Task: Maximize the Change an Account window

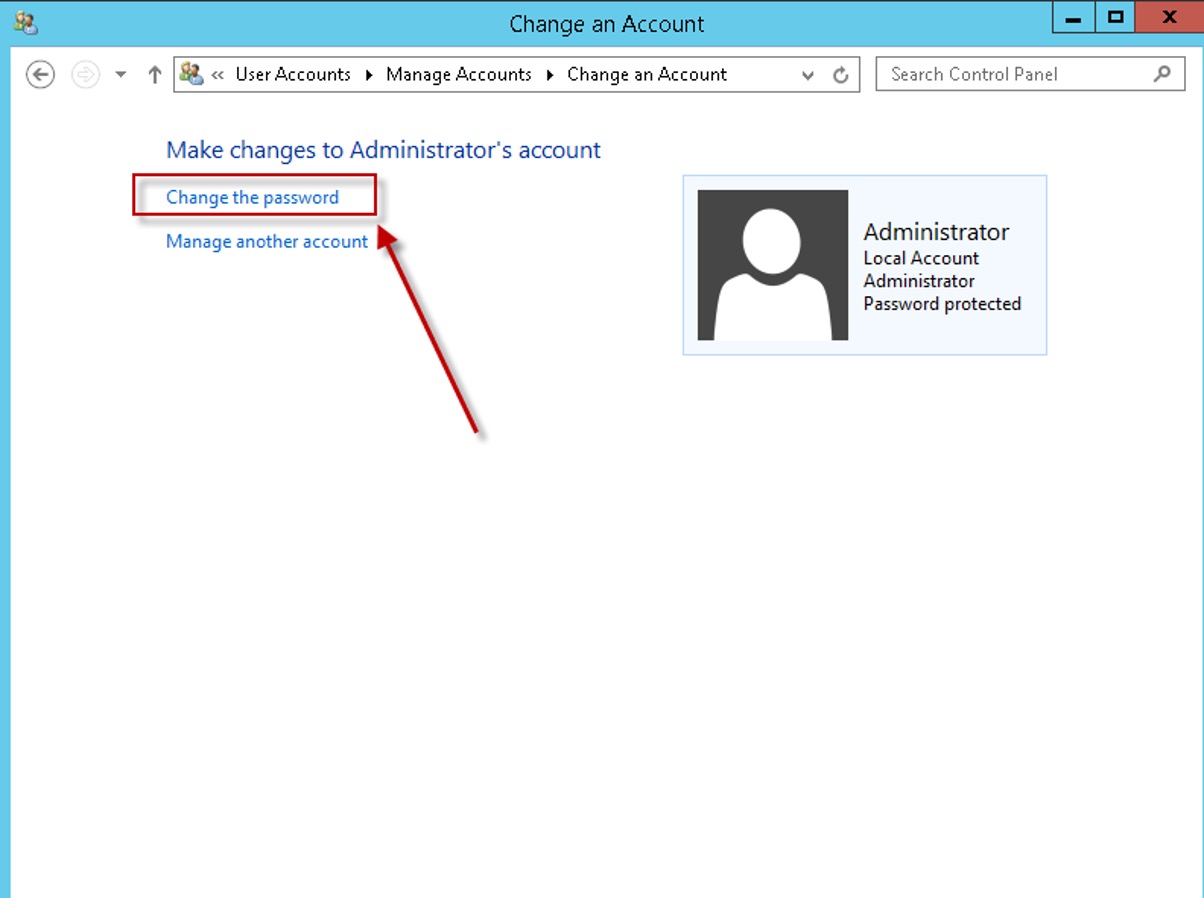Action: coord(1116,17)
